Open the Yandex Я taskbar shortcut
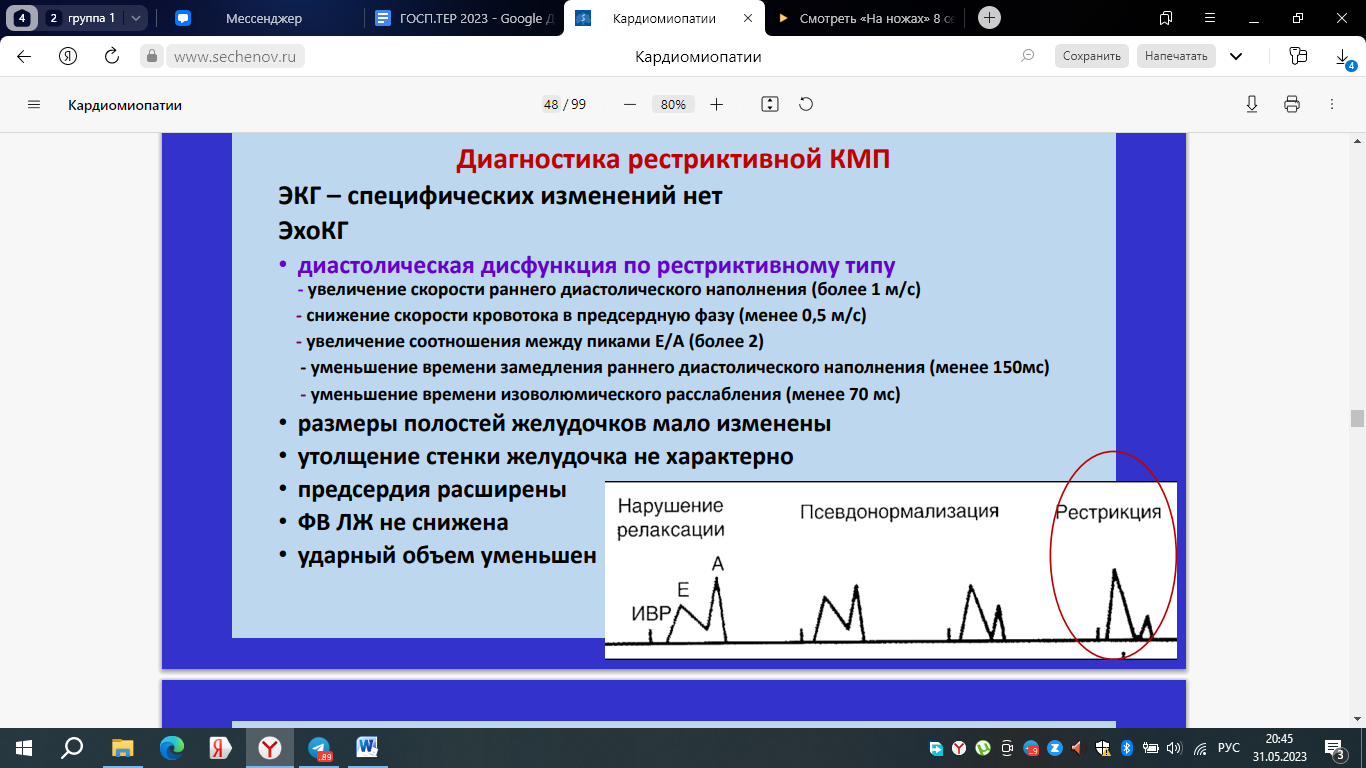 click(x=221, y=747)
